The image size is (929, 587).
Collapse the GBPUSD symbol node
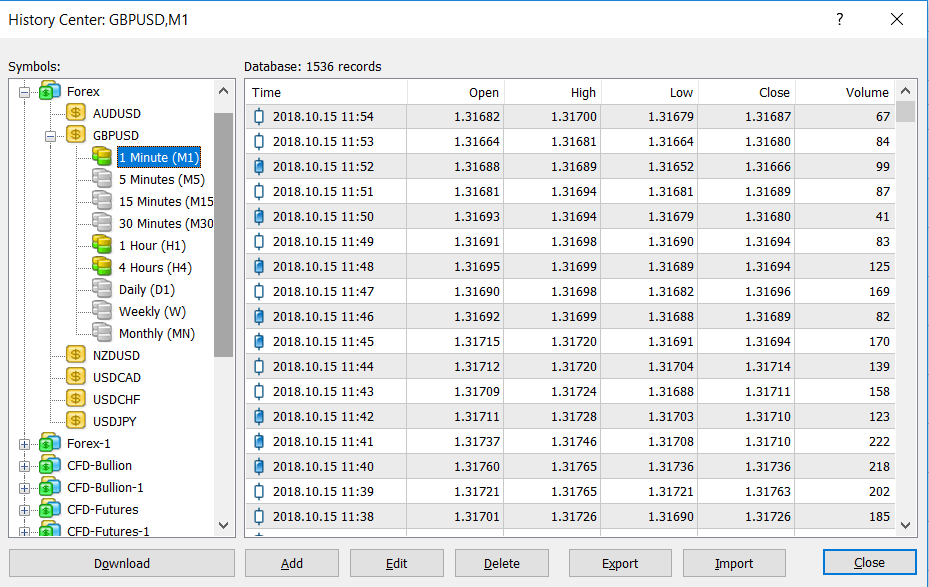(51, 135)
